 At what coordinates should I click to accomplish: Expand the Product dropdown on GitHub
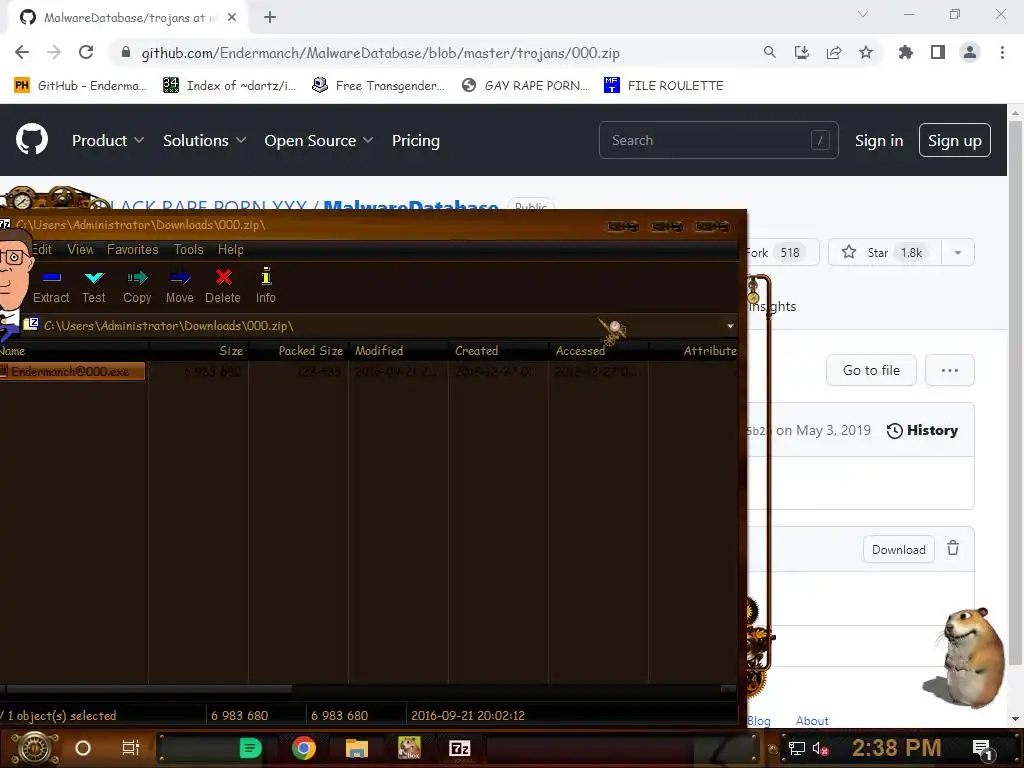(108, 140)
